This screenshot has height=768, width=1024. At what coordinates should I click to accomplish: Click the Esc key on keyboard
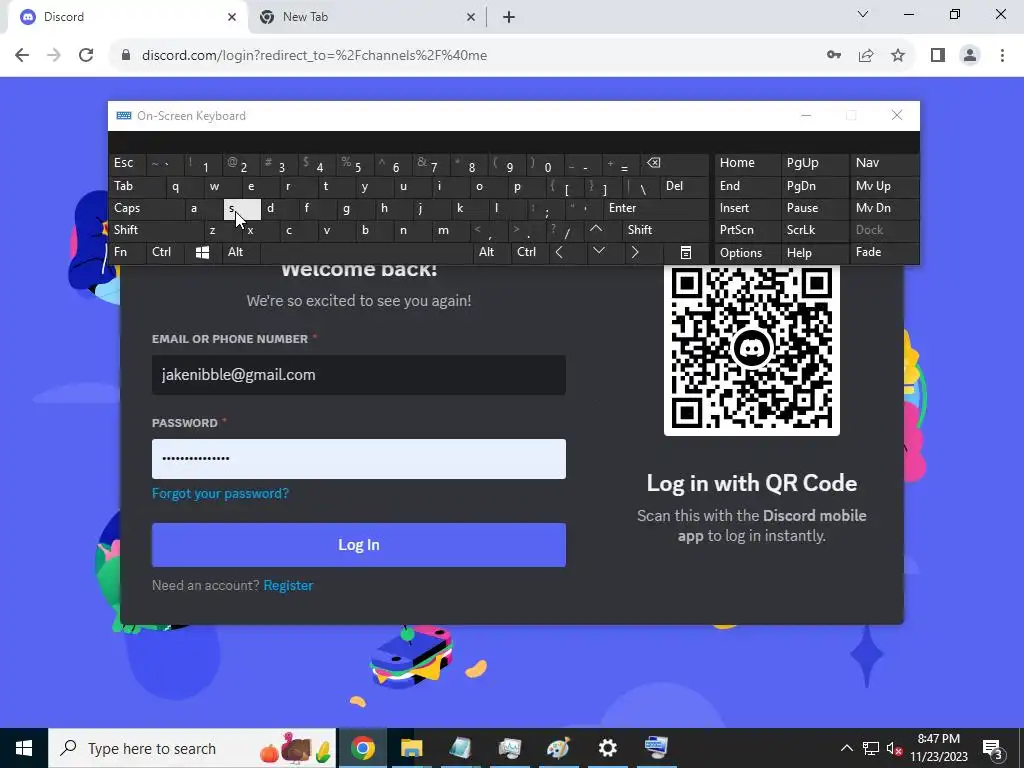[x=127, y=163]
